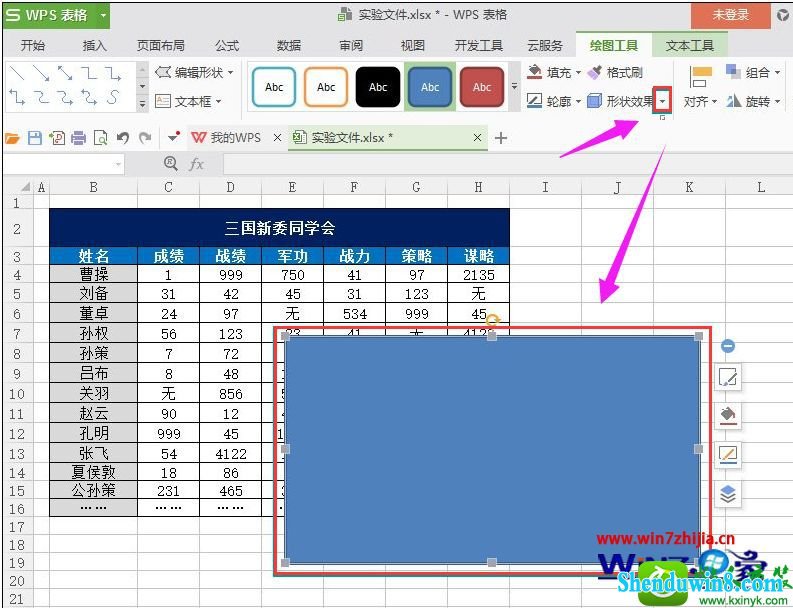Switch to 插入 ribbon tab
The height and width of the screenshot is (608, 793).
click(95, 46)
